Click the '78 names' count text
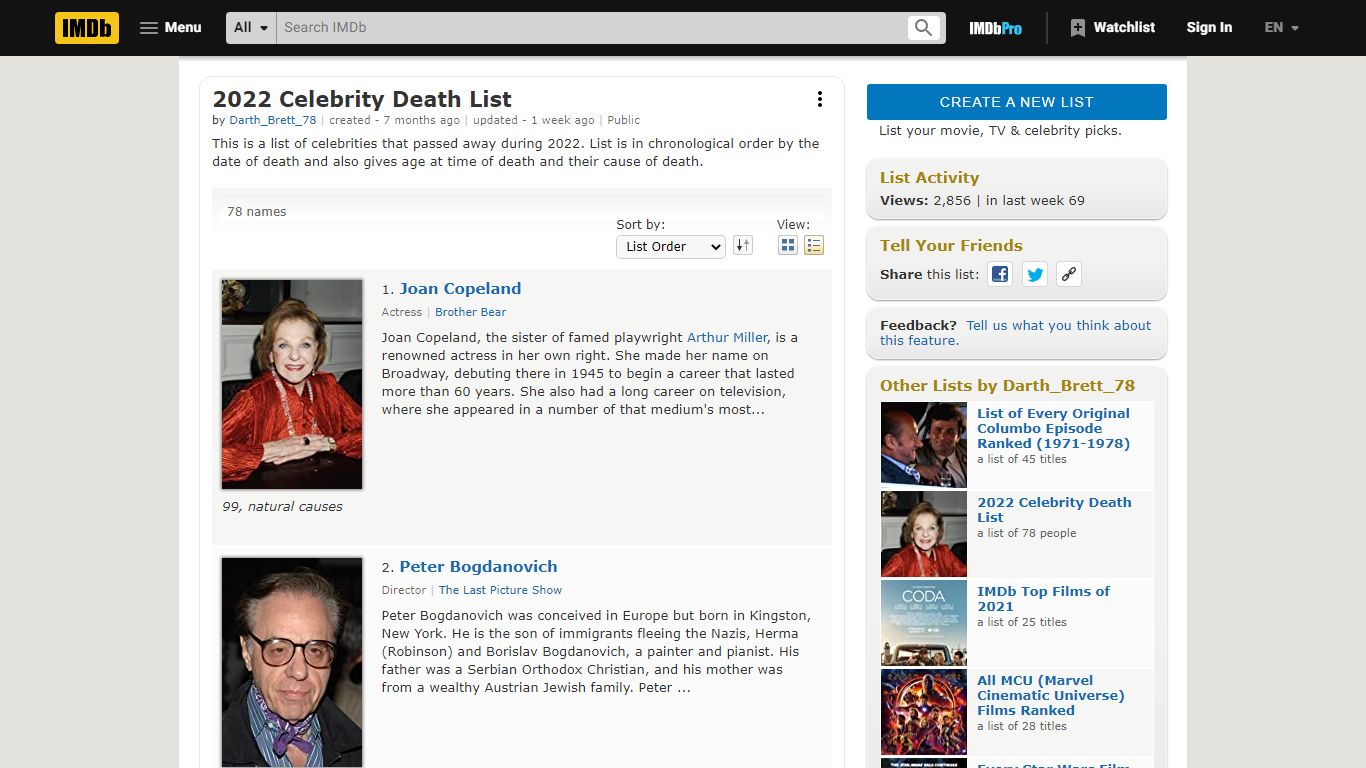This screenshot has height=768, width=1366. pyautogui.click(x=257, y=212)
